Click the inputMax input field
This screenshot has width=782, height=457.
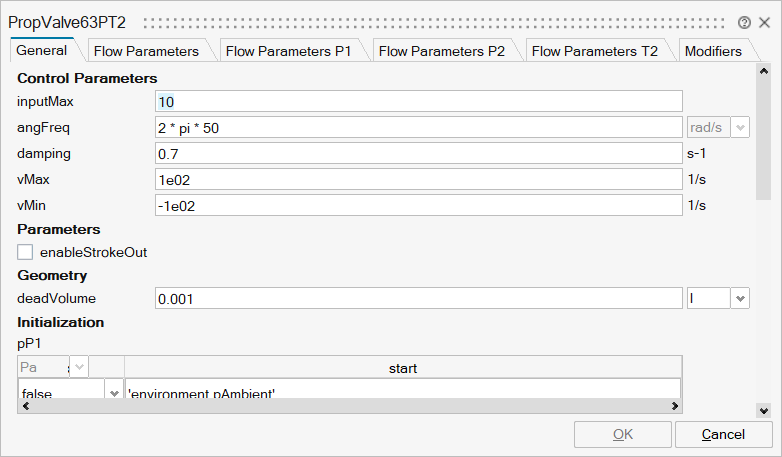pos(418,101)
